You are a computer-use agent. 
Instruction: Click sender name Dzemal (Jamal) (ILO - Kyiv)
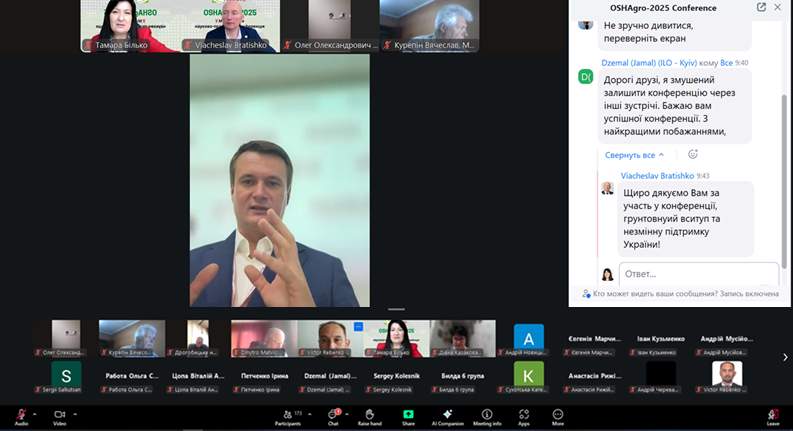[649, 63]
